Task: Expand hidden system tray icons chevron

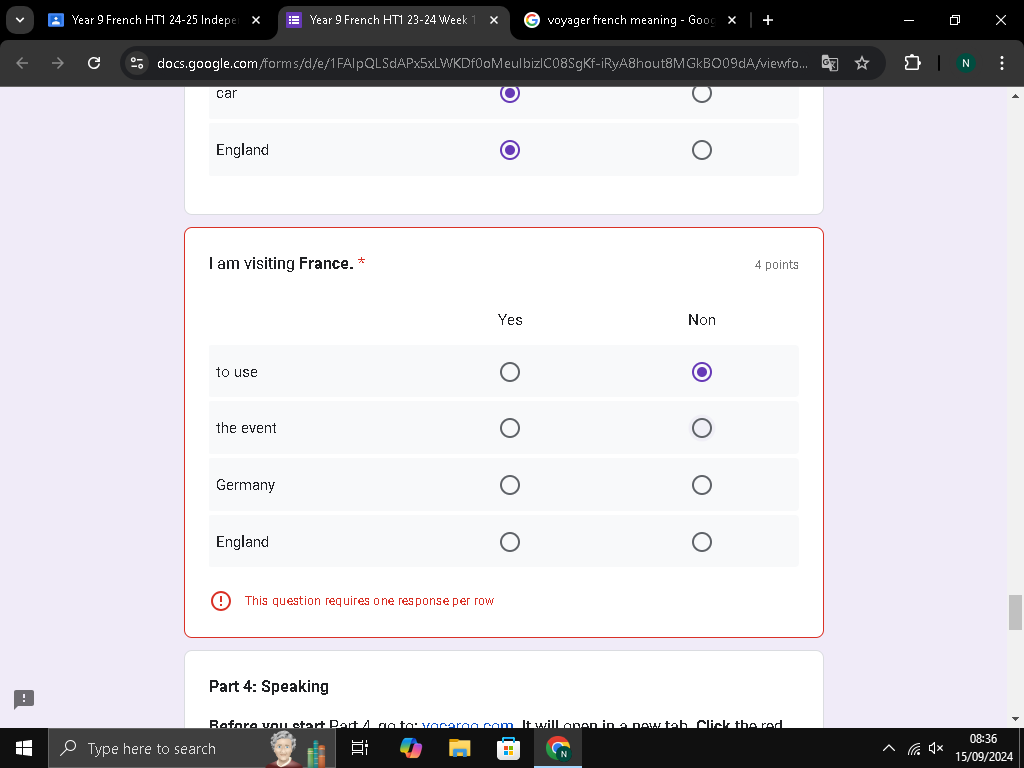Action: pyautogui.click(x=888, y=748)
